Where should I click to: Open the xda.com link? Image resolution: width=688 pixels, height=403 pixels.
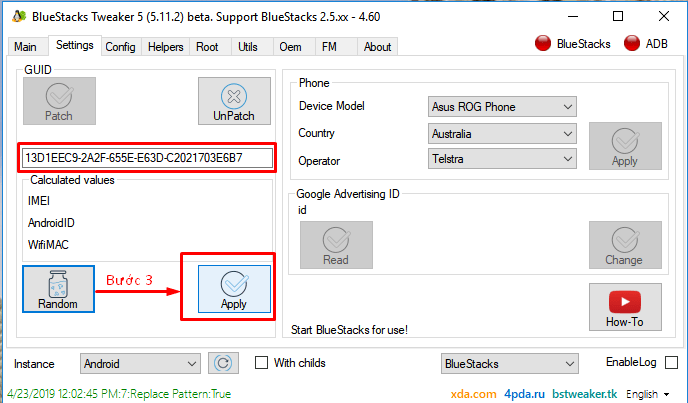click(x=473, y=394)
